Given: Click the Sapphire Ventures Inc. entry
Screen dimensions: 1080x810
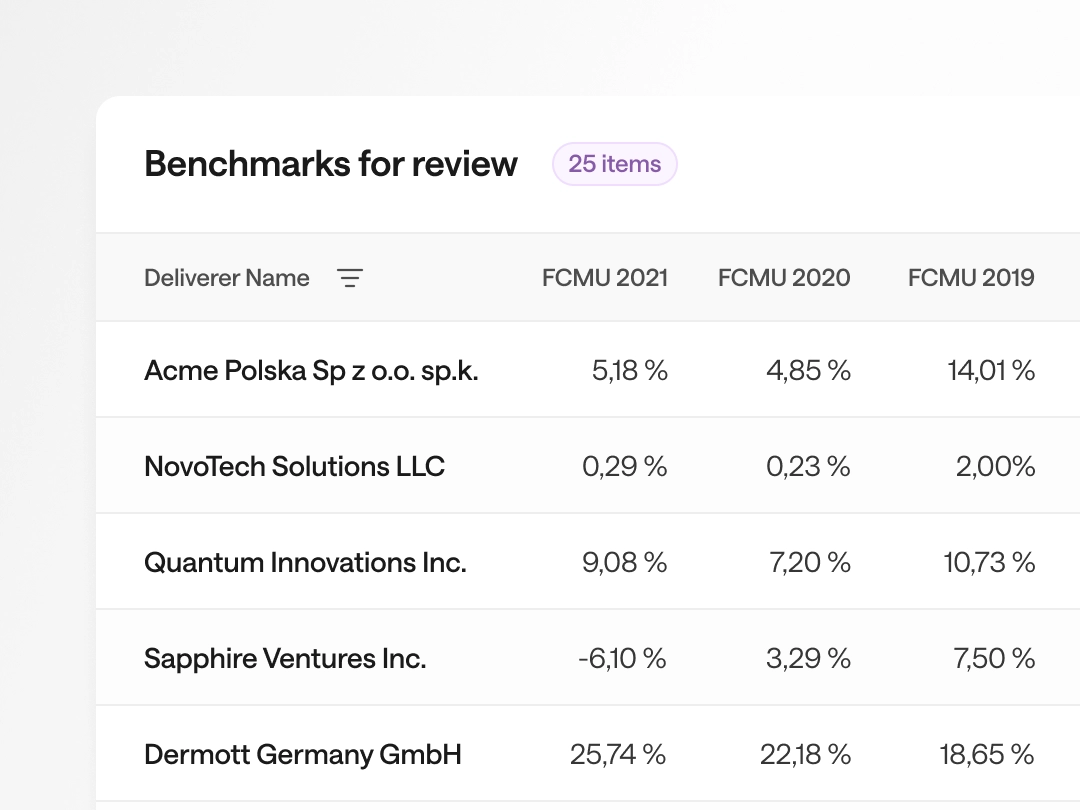Looking at the screenshot, I should pos(284,658).
